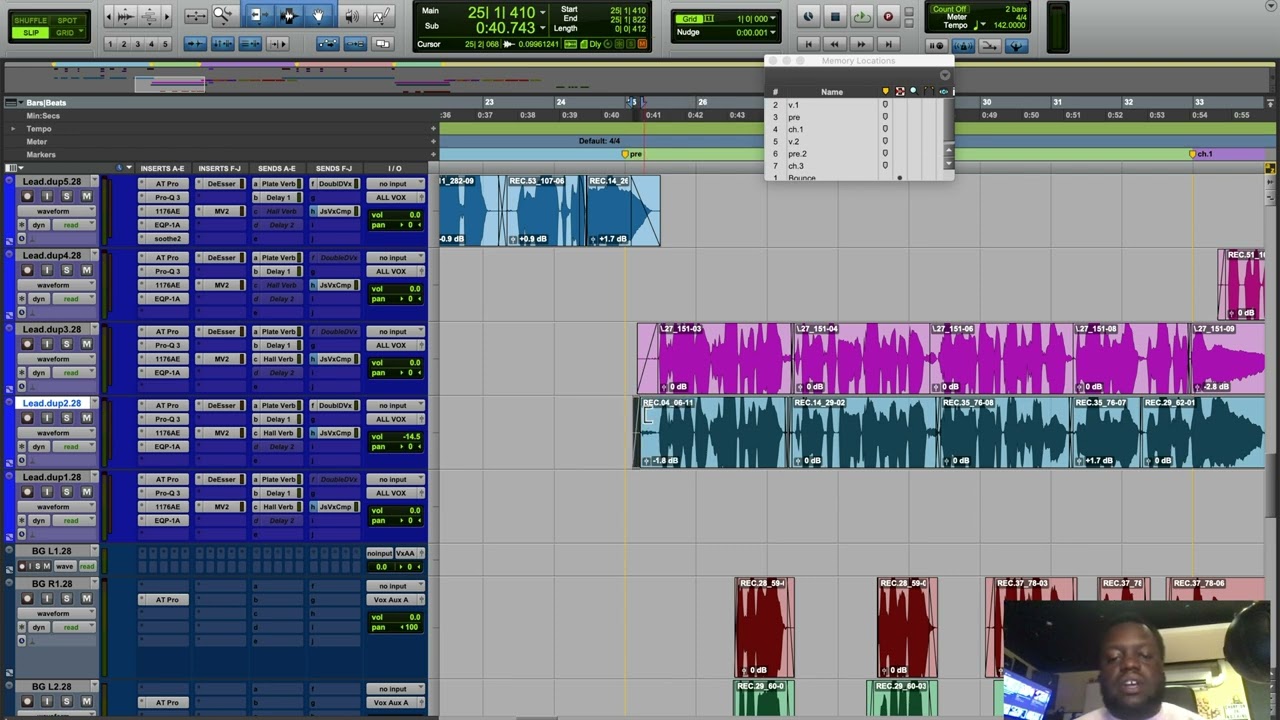Click the Record transport button
Image resolution: width=1280 pixels, height=720 pixels.
coord(887,16)
